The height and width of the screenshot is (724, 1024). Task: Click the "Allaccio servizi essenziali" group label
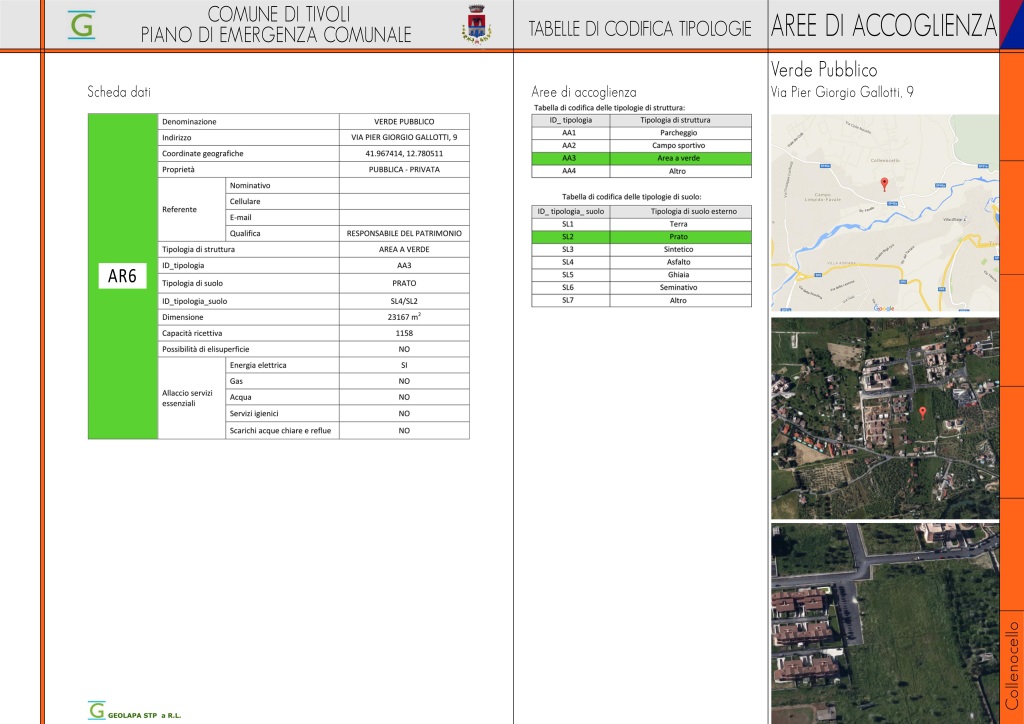pos(187,398)
